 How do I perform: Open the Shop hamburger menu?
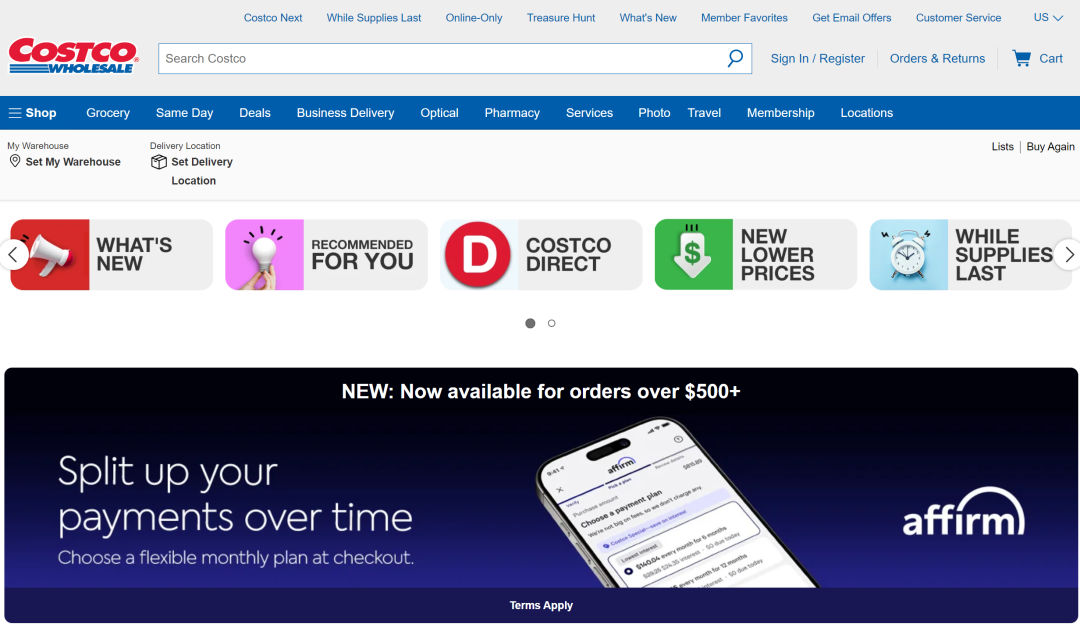click(32, 113)
